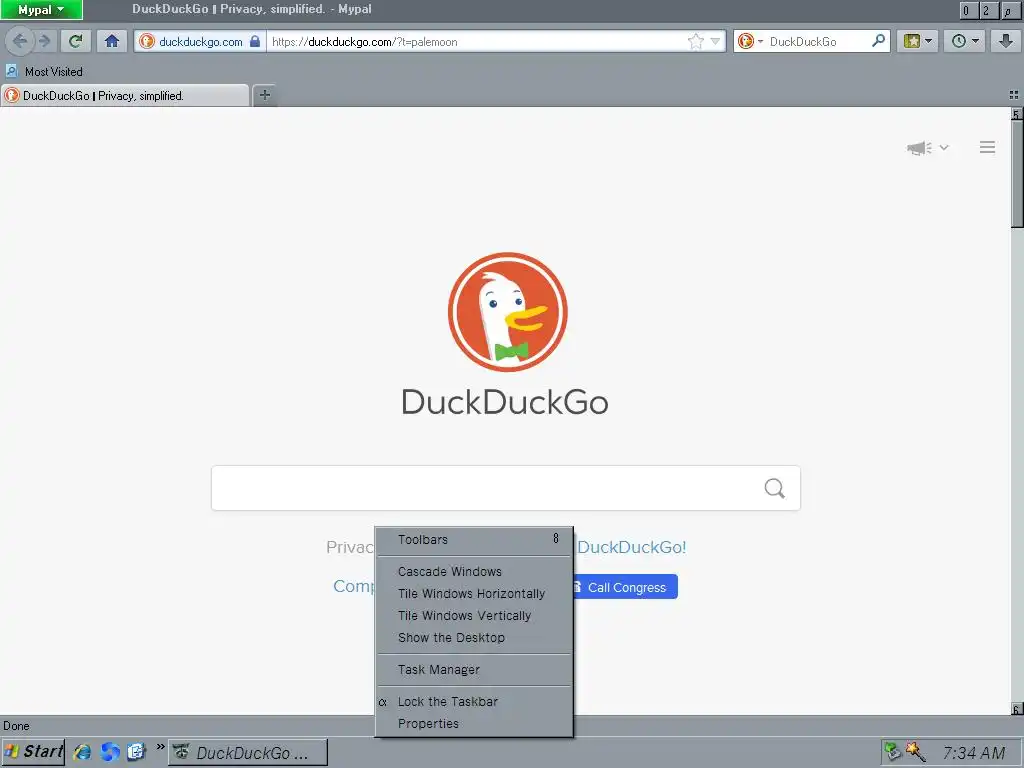Click the wand tray icon

click(915, 752)
